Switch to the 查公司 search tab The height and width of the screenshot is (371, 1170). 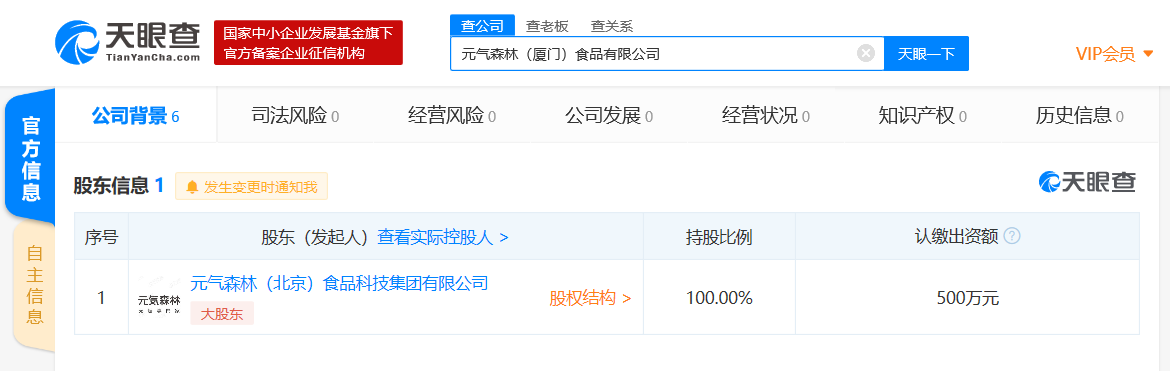point(482,26)
